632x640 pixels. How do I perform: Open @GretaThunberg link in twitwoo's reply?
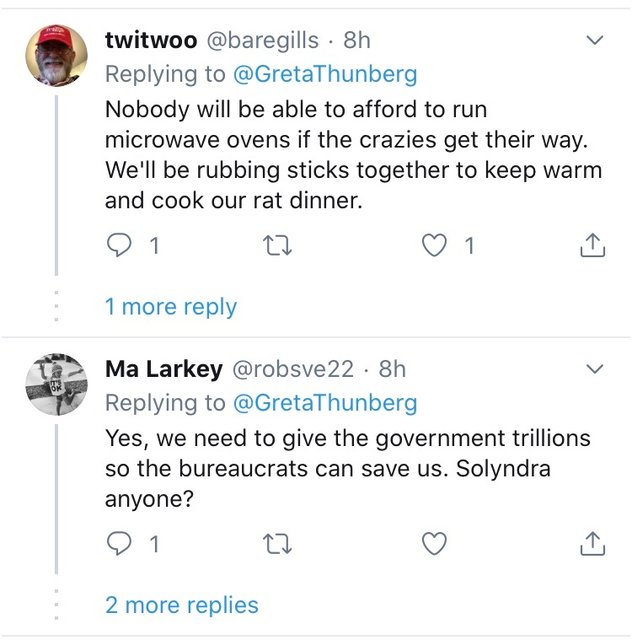(325, 74)
